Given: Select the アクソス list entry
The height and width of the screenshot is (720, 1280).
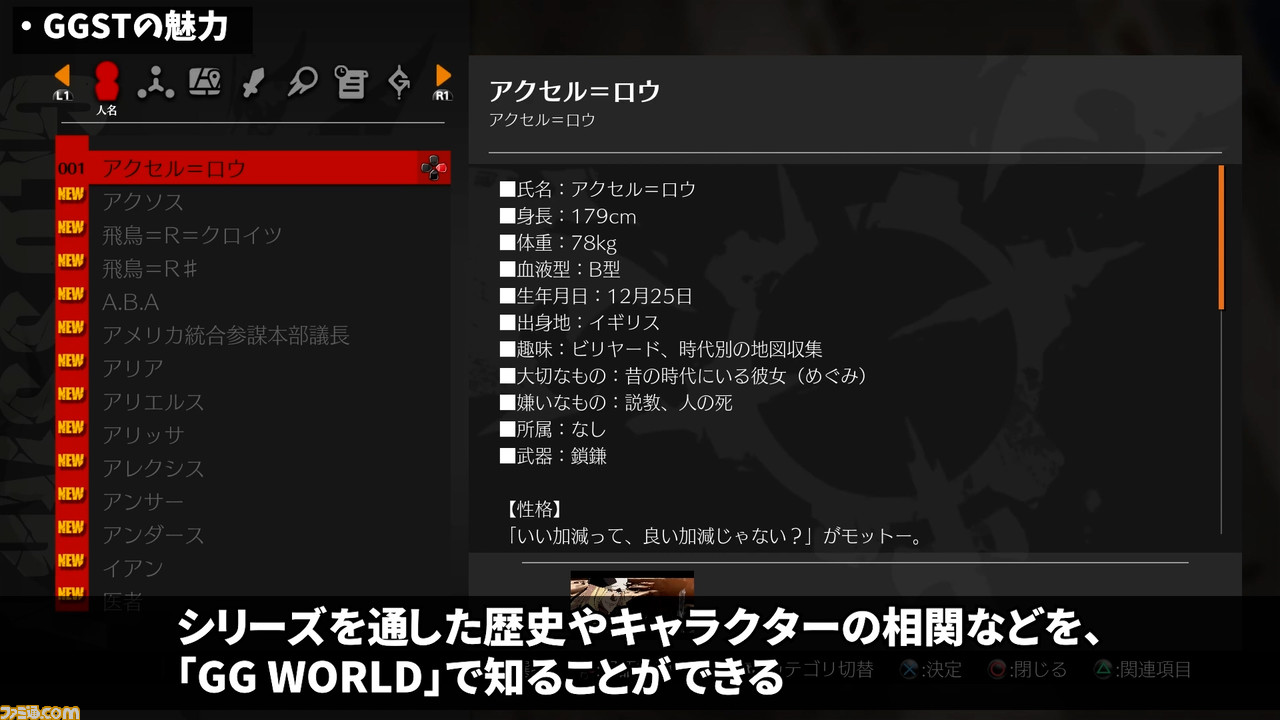Looking at the screenshot, I should point(143,202).
